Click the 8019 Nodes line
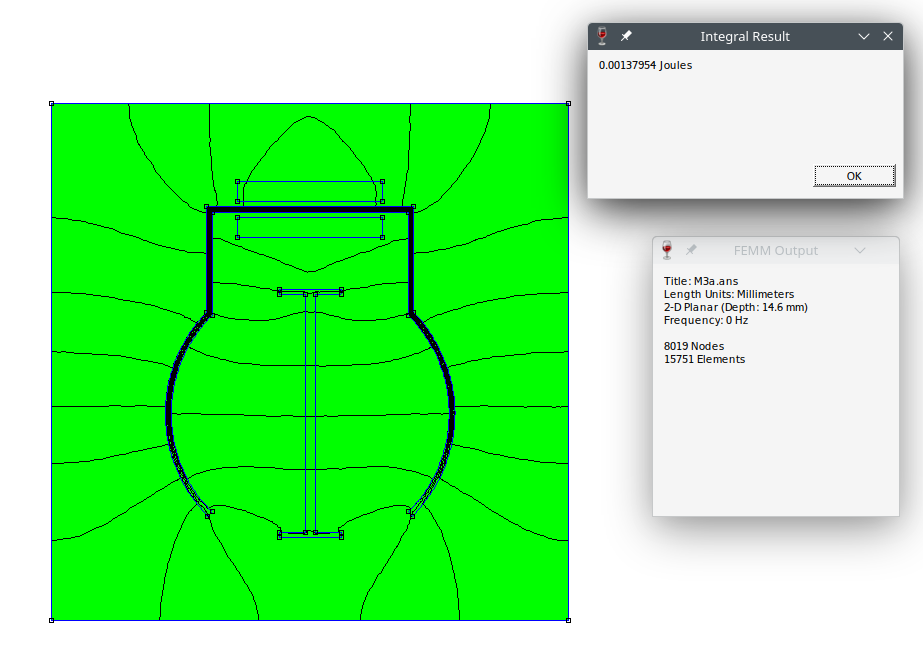 [x=694, y=346]
